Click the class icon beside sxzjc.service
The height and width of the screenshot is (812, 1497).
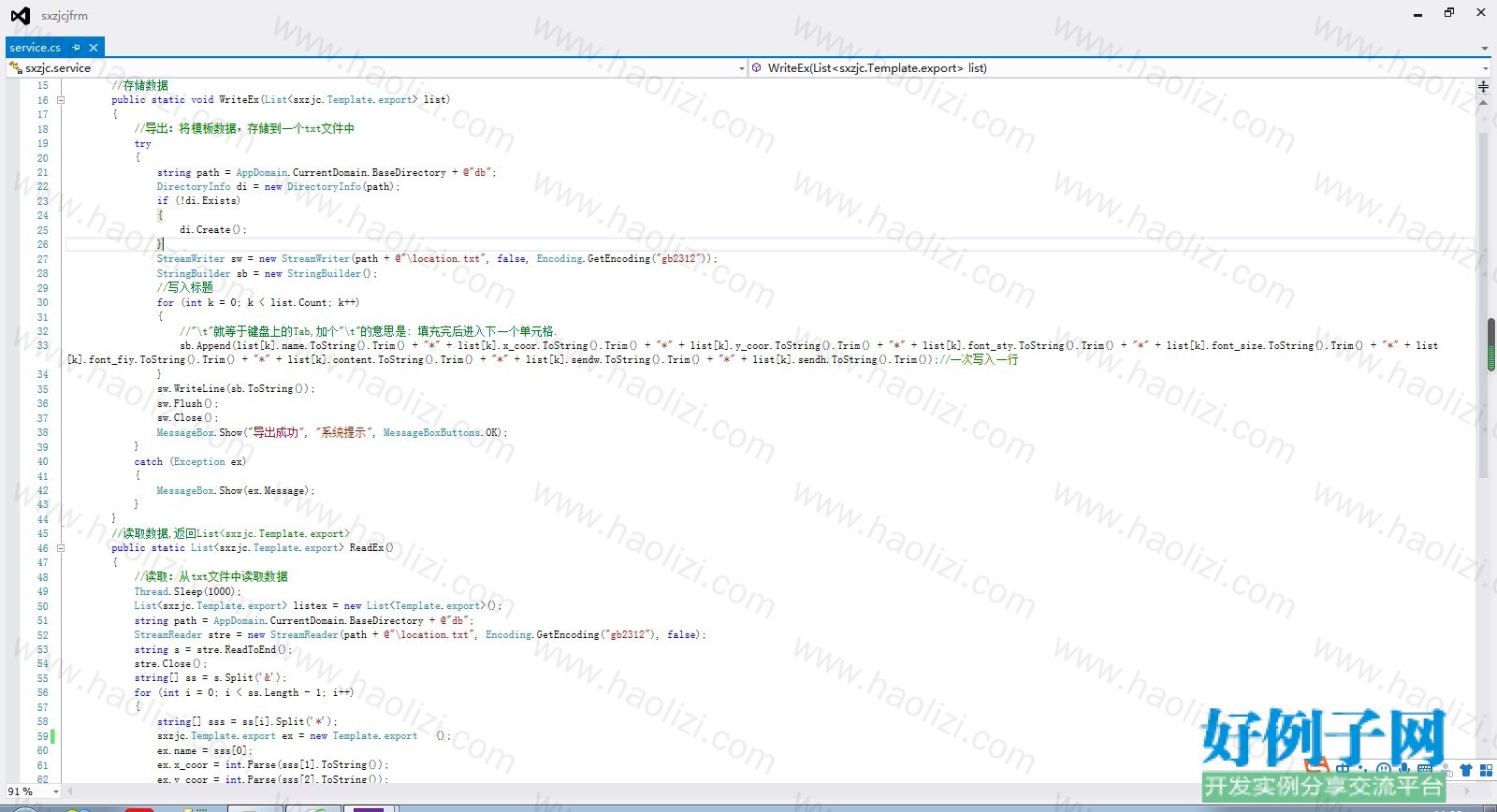pyautogui.click(x=15, y=68)
